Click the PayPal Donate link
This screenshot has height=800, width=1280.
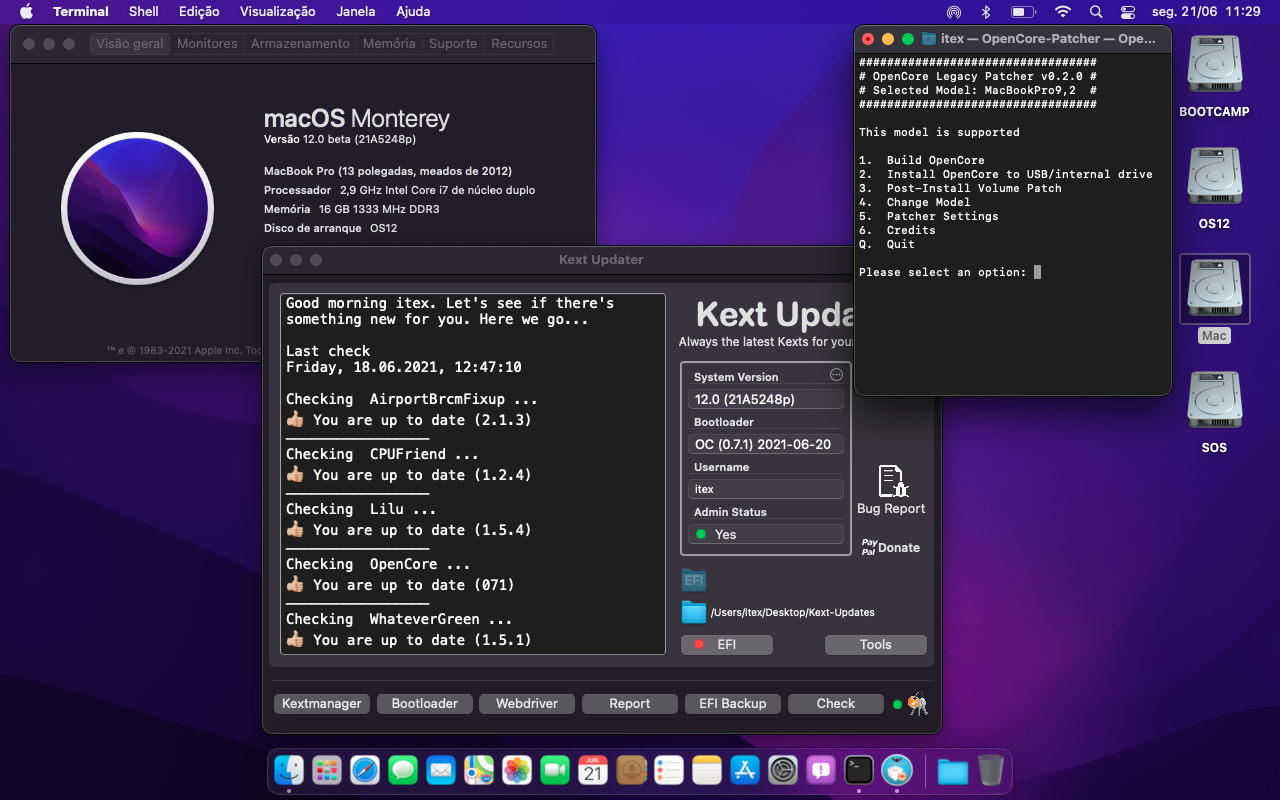[890, 547]
